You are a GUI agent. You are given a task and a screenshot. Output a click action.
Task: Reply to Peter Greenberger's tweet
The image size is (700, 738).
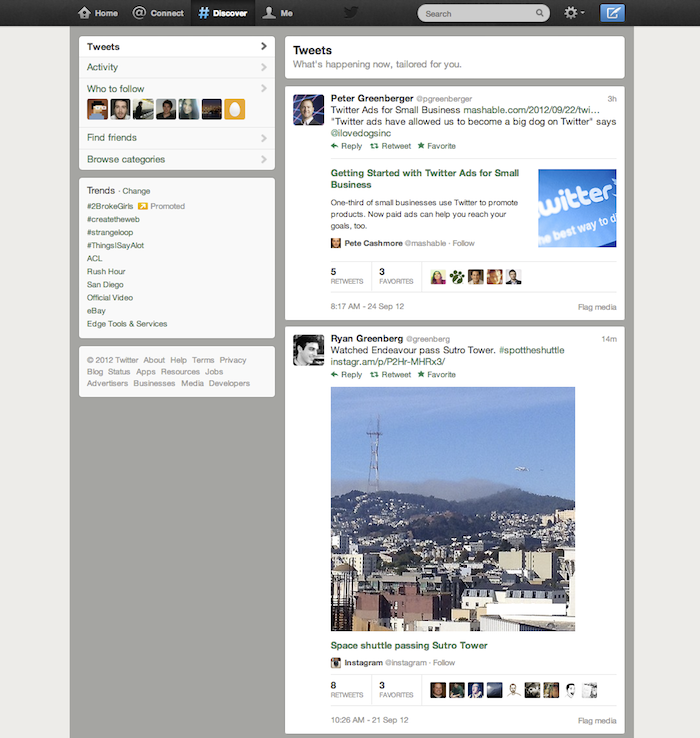(x=346, y=146)
